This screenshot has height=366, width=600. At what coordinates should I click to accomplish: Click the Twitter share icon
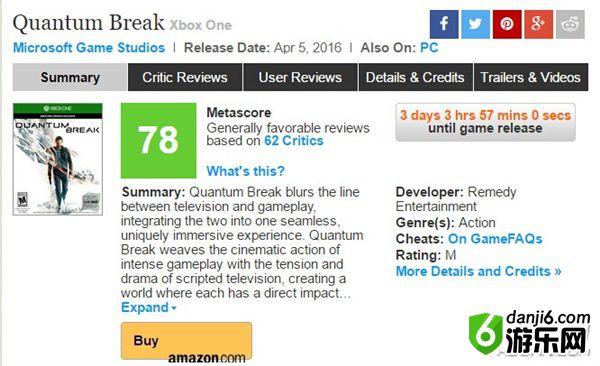[475, 25]
